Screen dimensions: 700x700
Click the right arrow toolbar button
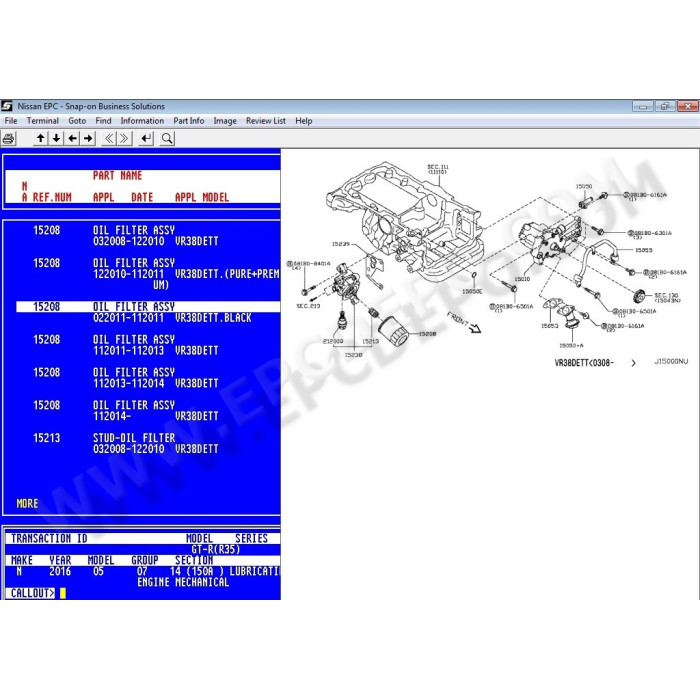pos(88,138)
